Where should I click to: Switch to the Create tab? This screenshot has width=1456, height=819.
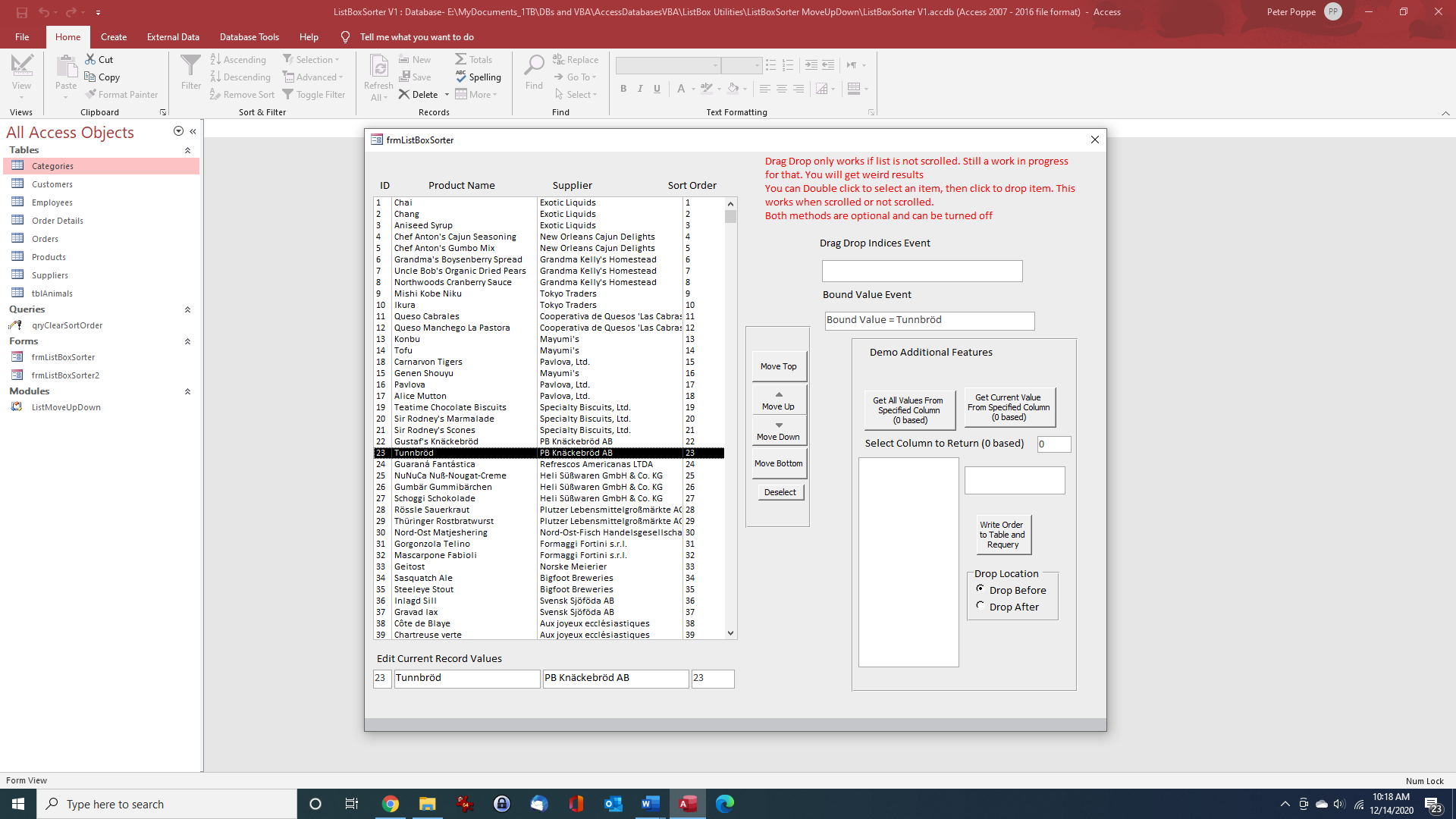[x=114, y=37]
